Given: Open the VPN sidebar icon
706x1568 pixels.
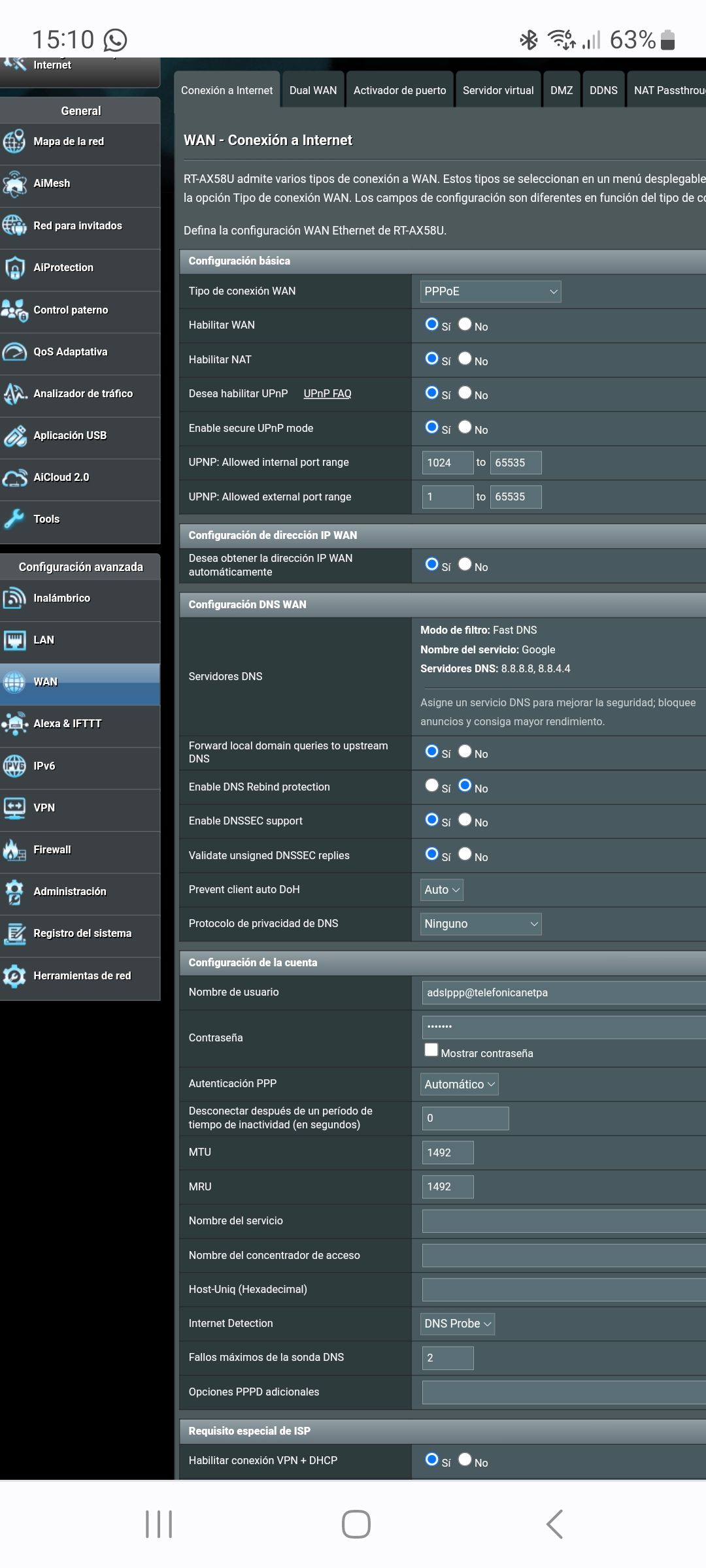Looking at the screenshot, I should [14, 808].
